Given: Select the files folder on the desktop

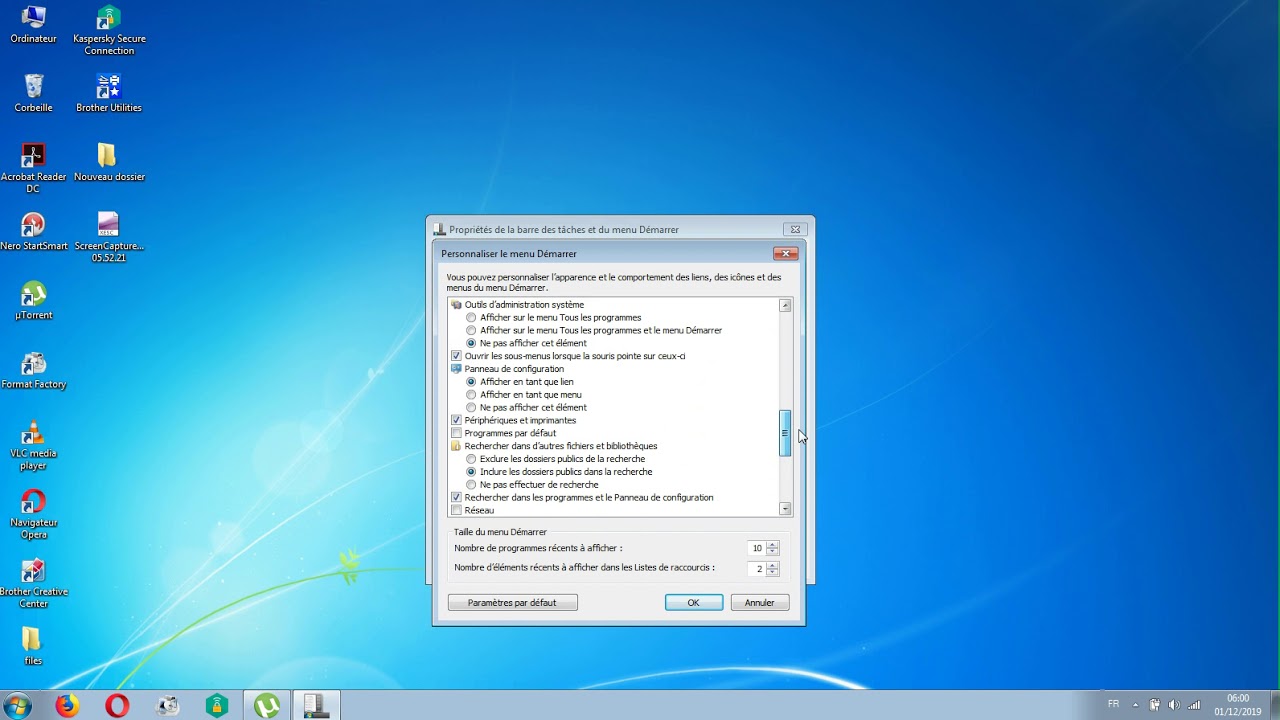Looking at the screenshot, I should (33, 647).
